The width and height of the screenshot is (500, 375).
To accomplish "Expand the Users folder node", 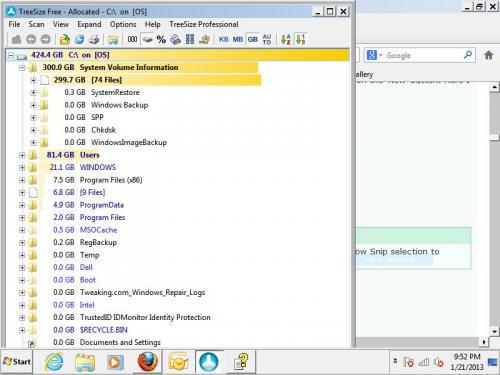I will click(x=22, y=155).
